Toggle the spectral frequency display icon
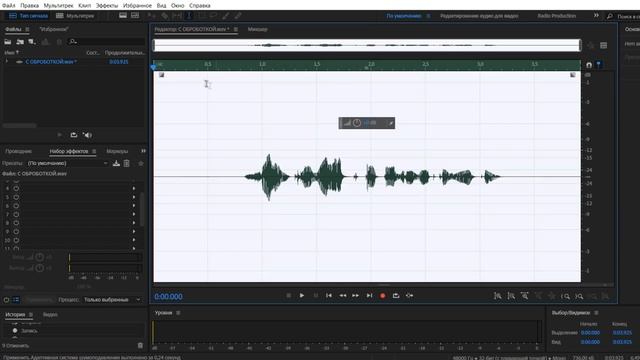This screenshot has height=360, width=640. [x=123, y=16]
